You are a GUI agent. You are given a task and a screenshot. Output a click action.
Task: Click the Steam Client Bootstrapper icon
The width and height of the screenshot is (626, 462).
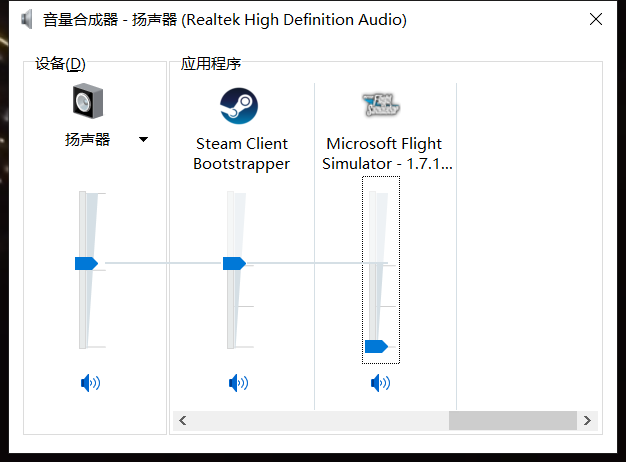239,105
